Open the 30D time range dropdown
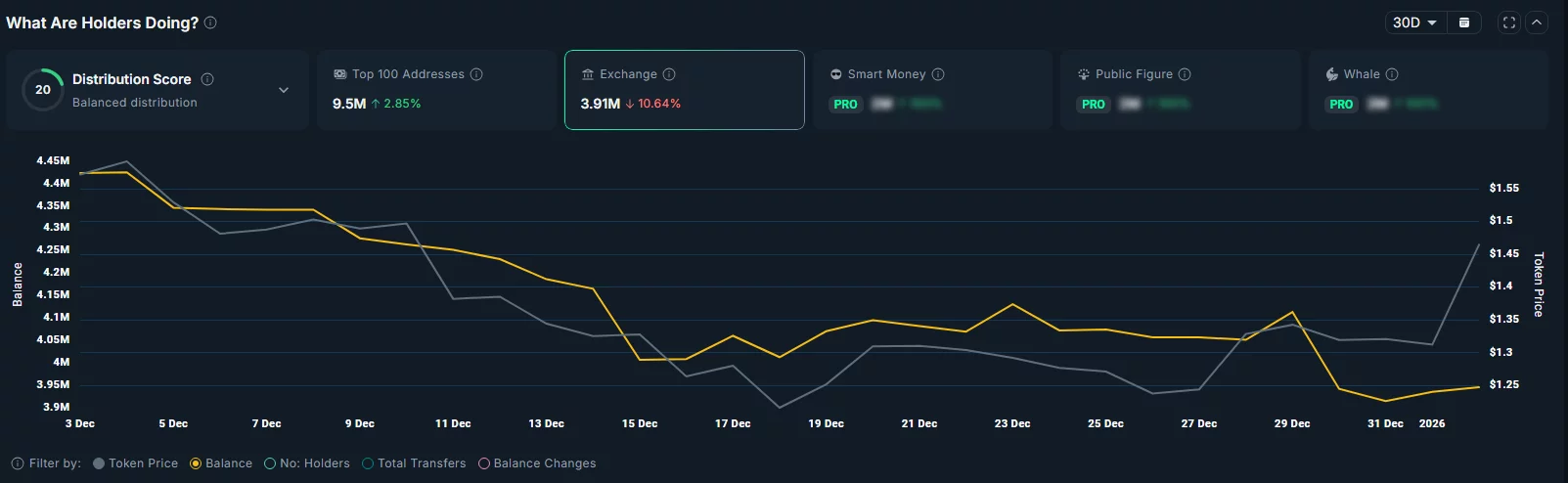Image resolution: width=1568 pixels, height=483 pixels. tap(1414, 22)
